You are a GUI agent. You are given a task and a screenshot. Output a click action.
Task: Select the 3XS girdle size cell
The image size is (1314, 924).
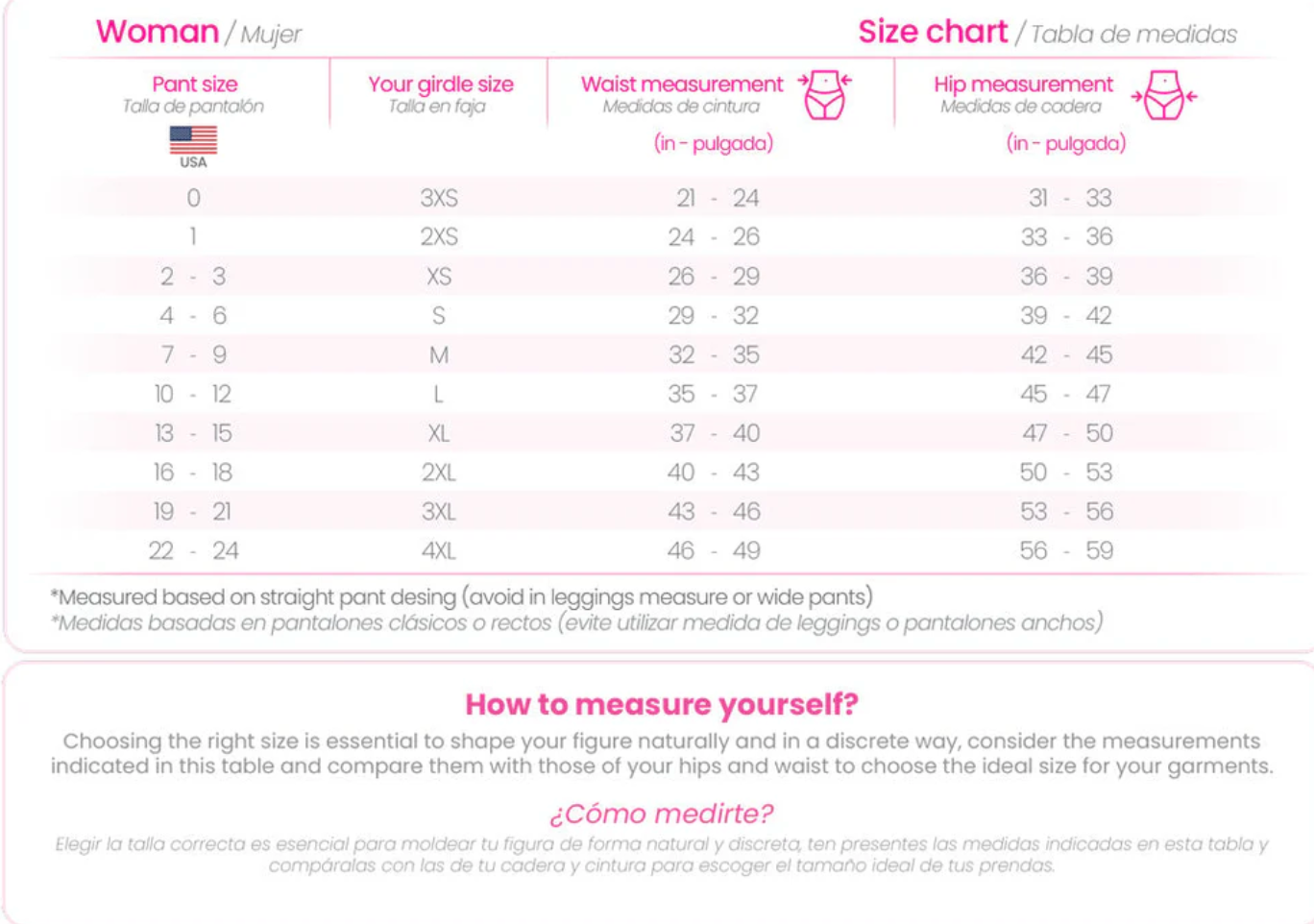coord(439,198)
